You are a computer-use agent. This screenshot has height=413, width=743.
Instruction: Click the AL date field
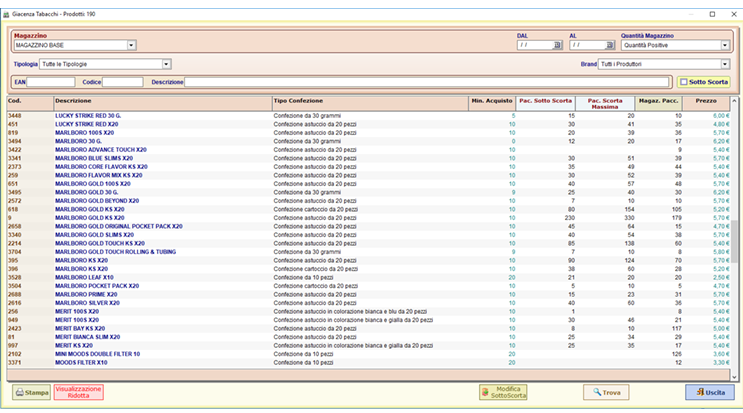click(588, 45)
